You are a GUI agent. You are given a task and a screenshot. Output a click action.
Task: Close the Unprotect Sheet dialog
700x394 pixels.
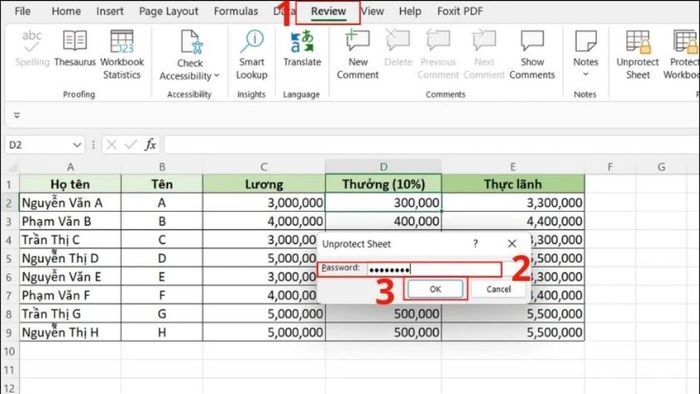512,244
